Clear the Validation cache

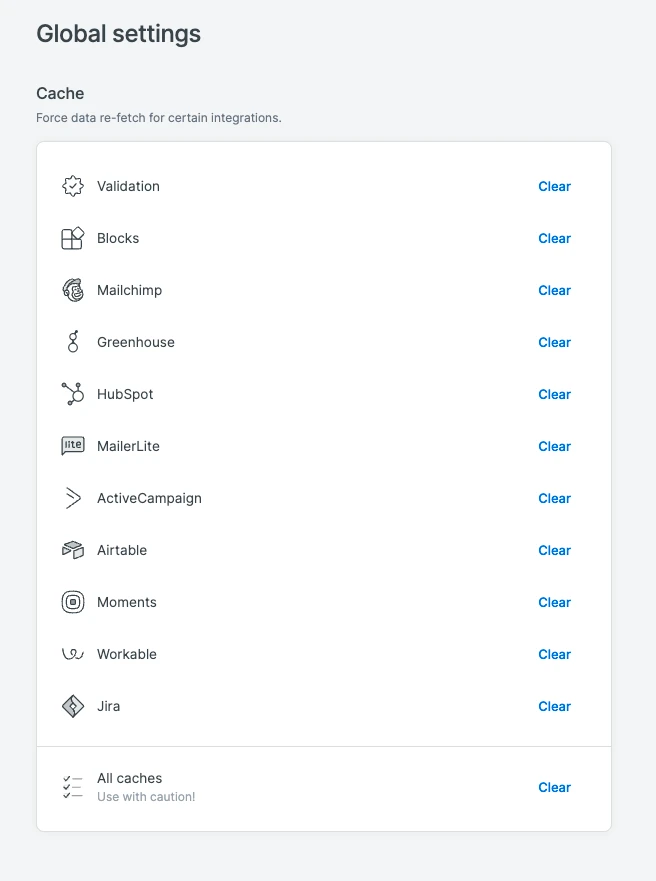tap(554, 186)
